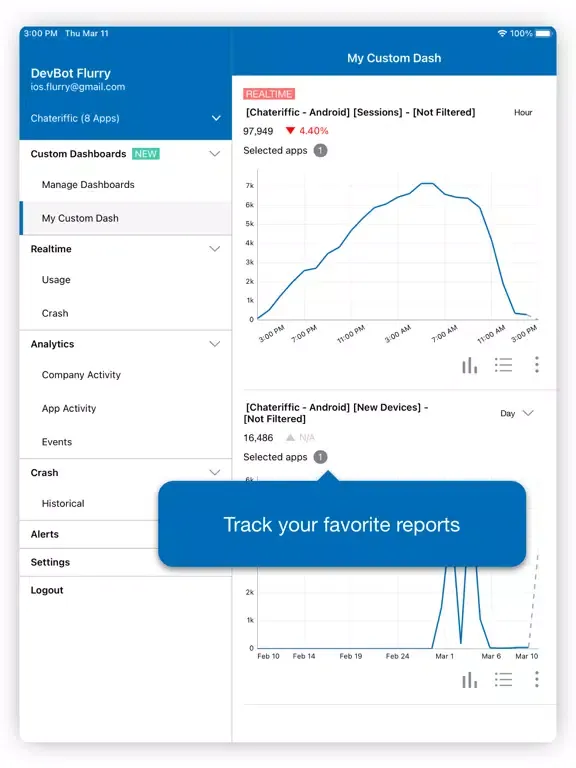The image size is (576, 768).
Task: Tap the REALTIME label badge
Action: [269, 94]
